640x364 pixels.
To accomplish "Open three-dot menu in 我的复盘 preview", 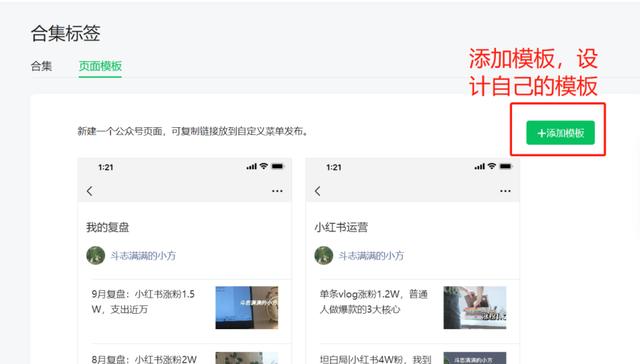I will pos(277,191).
